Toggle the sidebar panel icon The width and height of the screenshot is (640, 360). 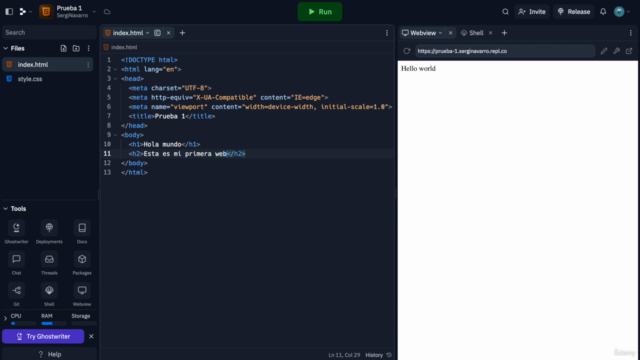pyautogui.click(x=9, y=12)
